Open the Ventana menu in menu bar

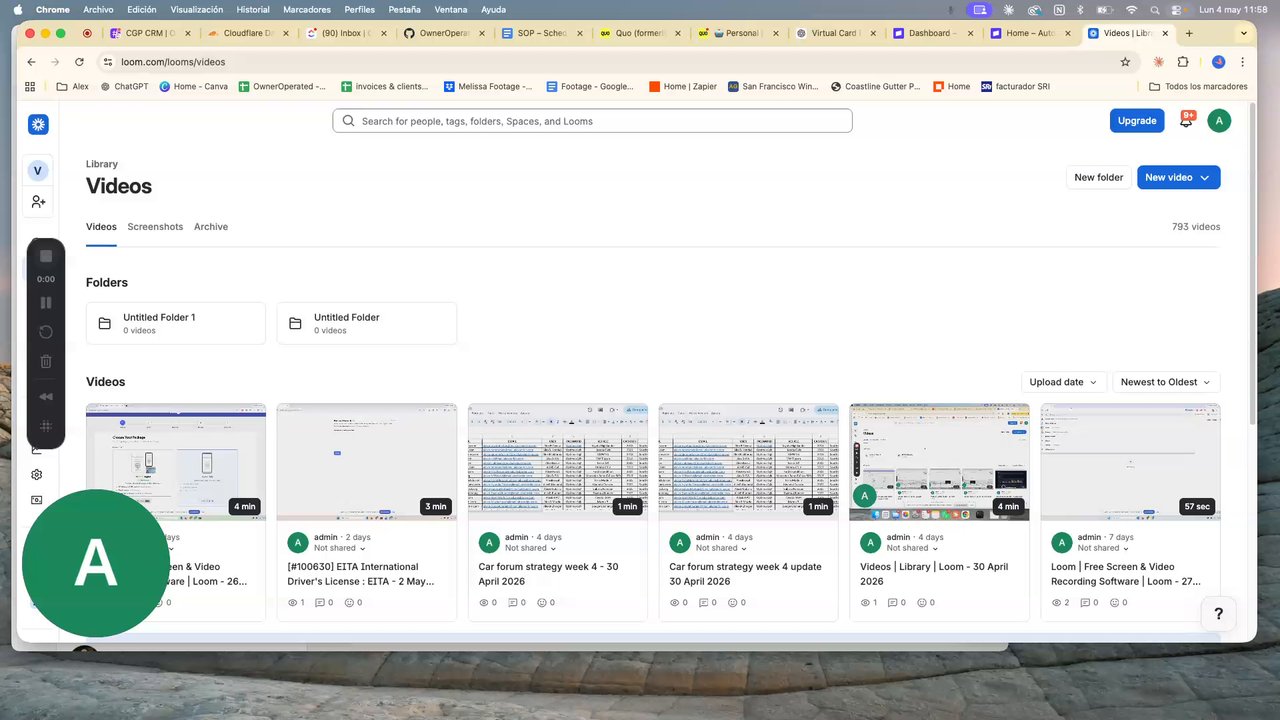[450, 9]
